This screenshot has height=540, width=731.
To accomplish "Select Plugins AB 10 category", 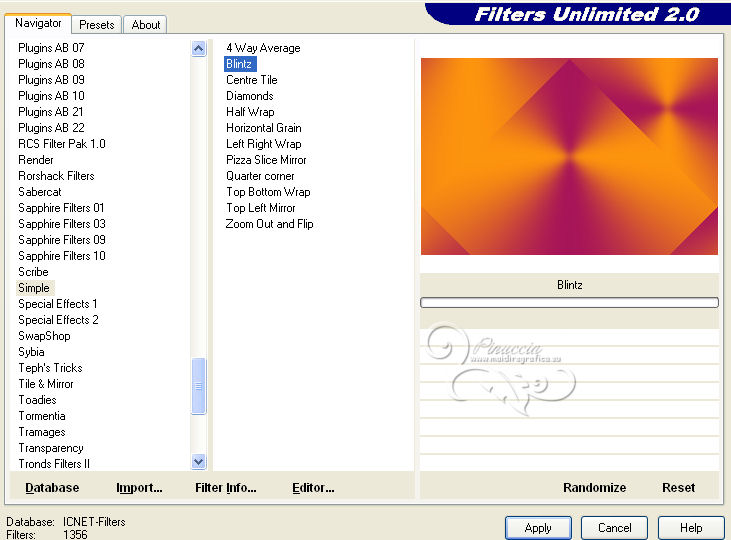I will [x=51, y=96].
